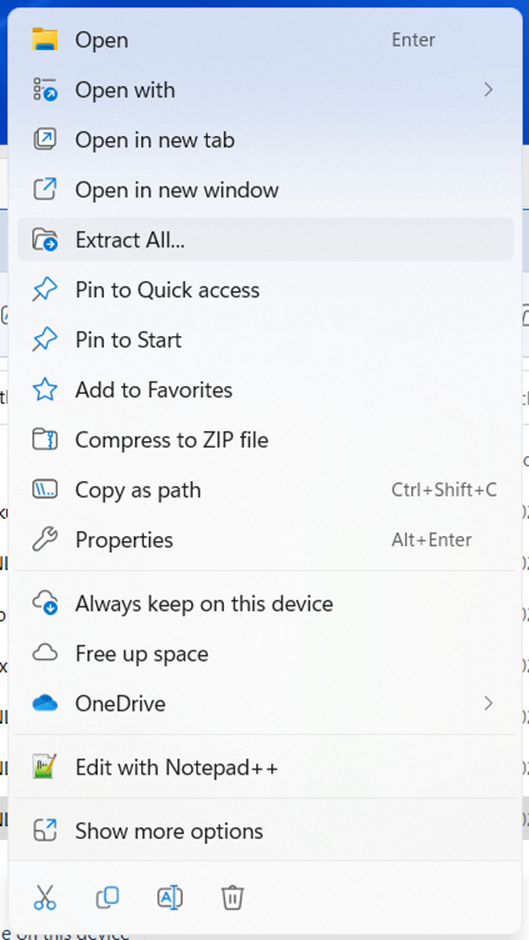Click the Enter shortcut hint text

[x=413, y=40]
